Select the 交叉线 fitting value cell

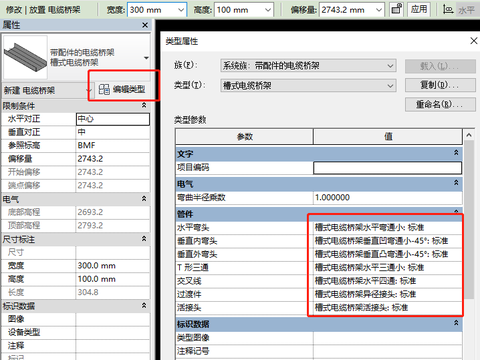pyautogui.click(x=387, y=281)
